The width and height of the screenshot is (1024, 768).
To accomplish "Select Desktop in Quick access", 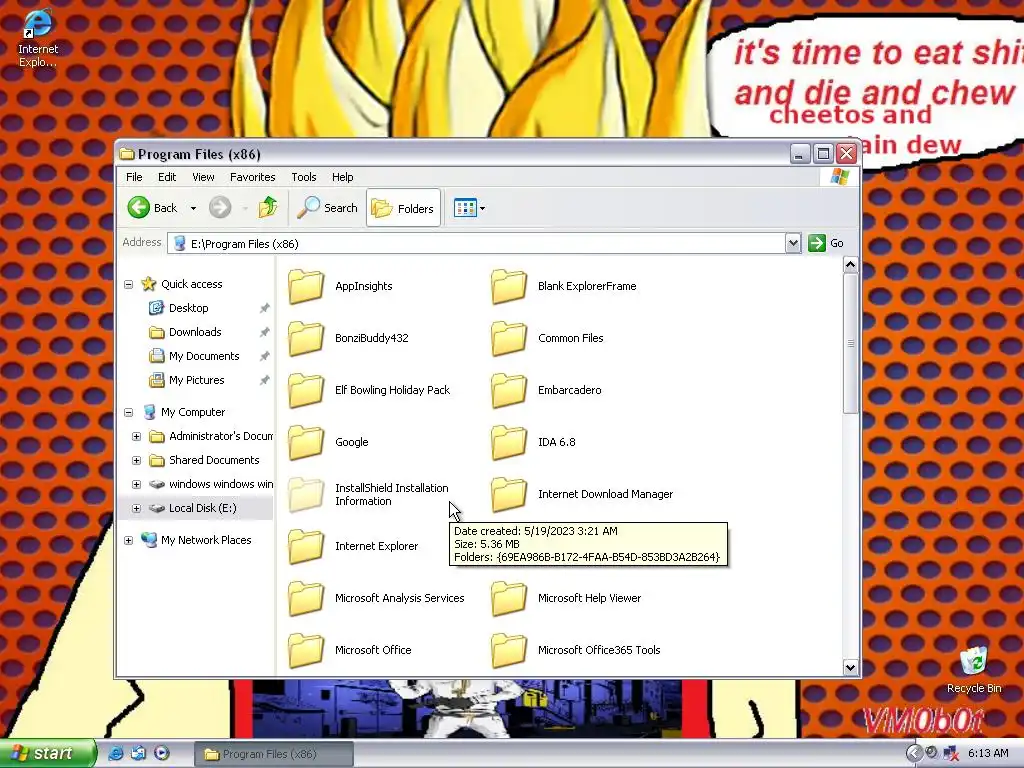I will pos(189,308).
